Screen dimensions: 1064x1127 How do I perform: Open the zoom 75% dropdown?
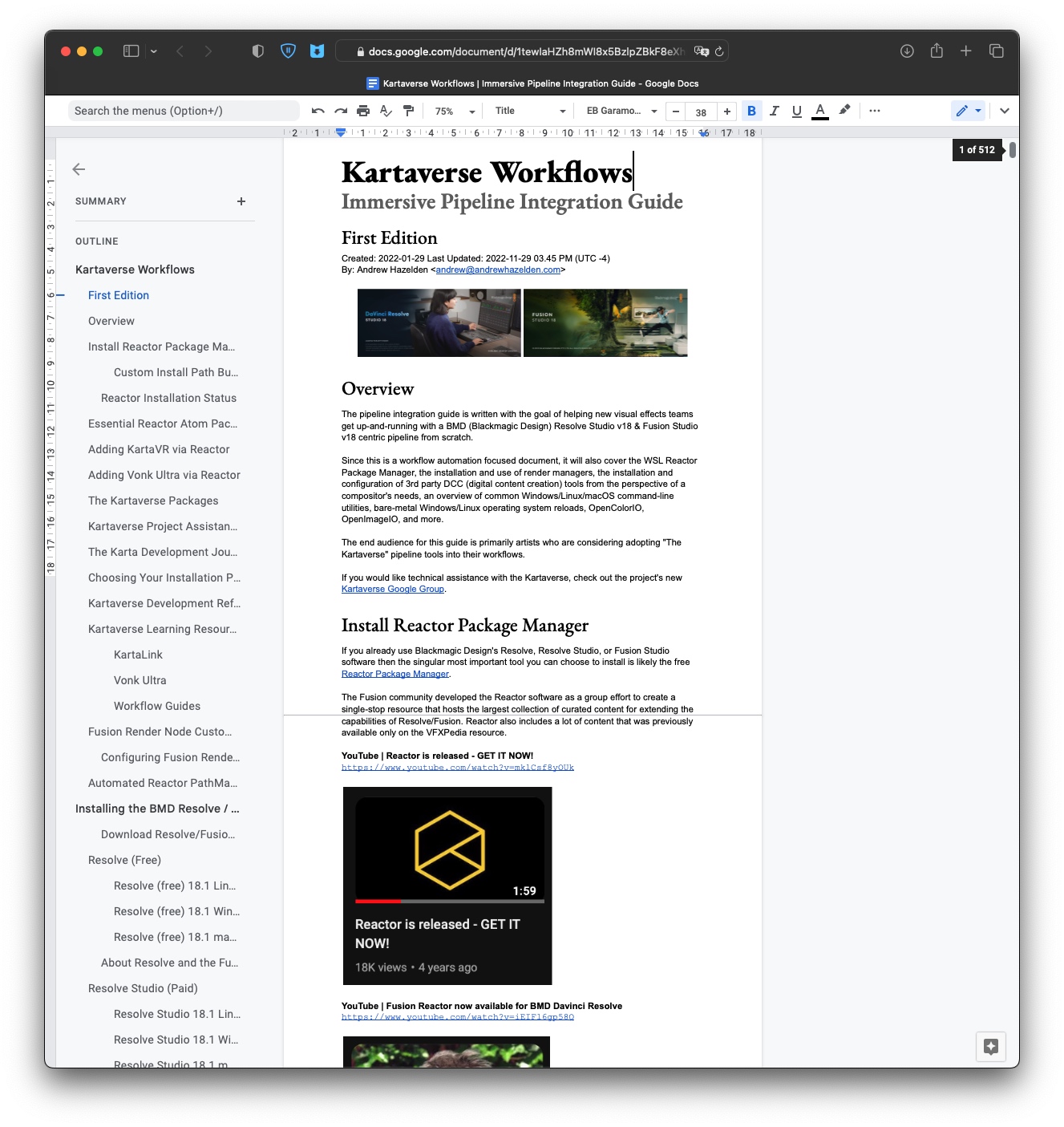pos(455,111)
